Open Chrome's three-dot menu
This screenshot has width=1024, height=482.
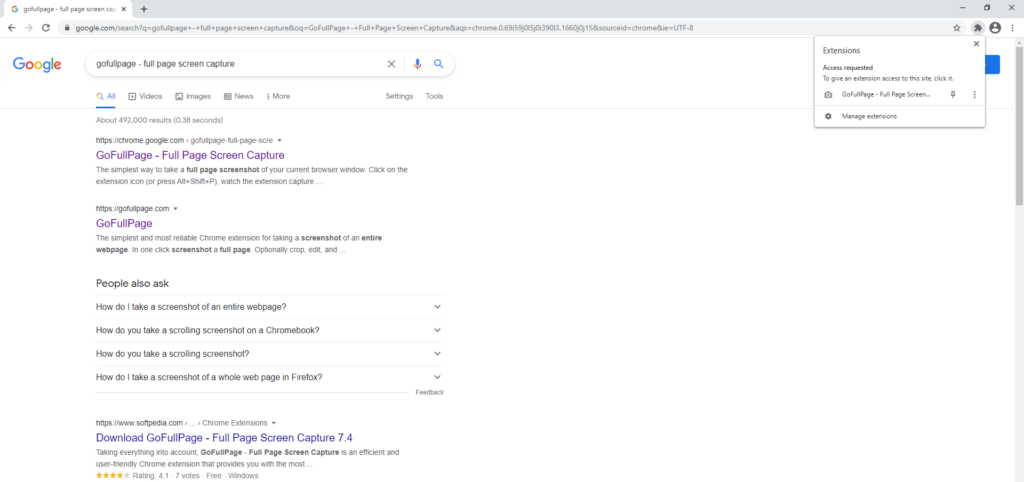(1012, 27)
